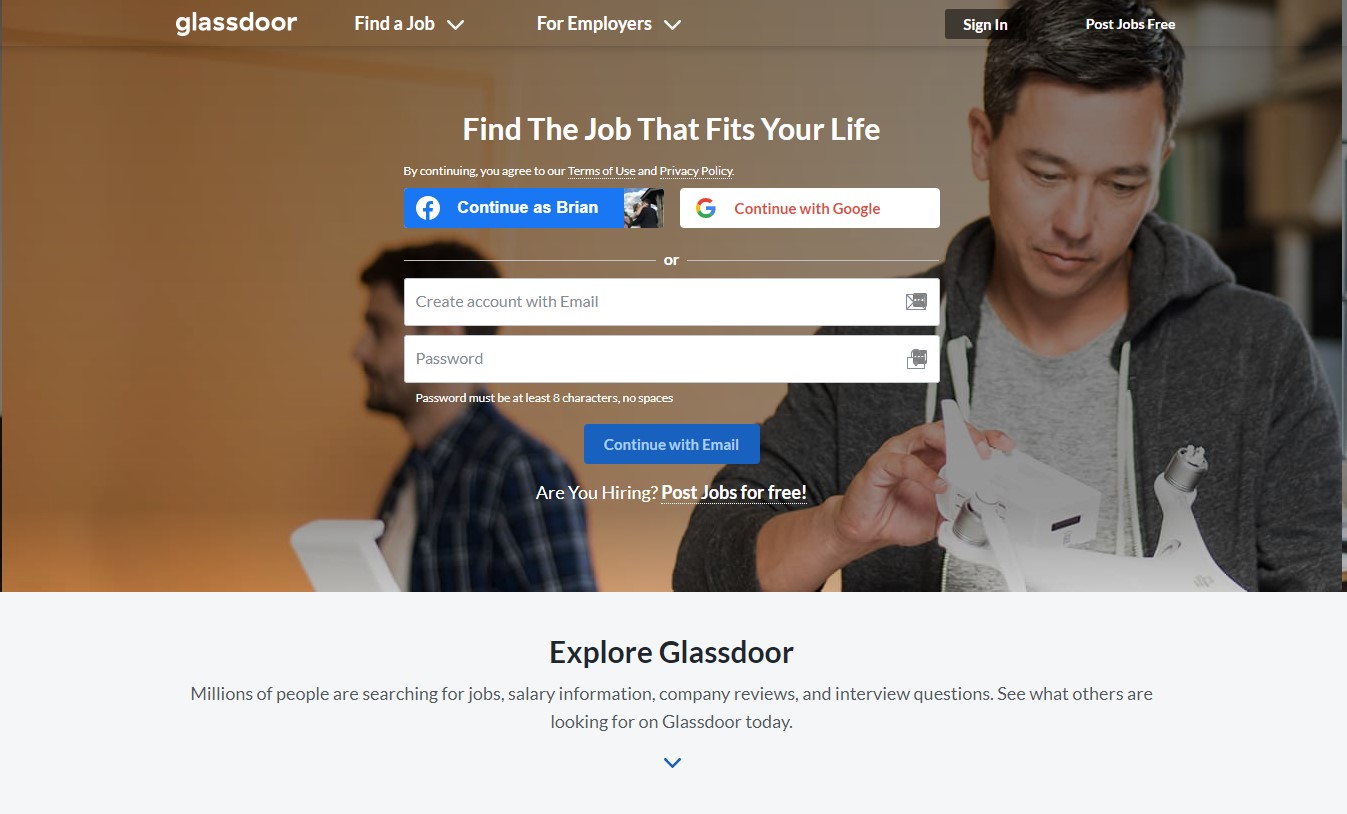Focus the Password input field
The height and width of the screenshot is (814, 1347).
[671, 359]
